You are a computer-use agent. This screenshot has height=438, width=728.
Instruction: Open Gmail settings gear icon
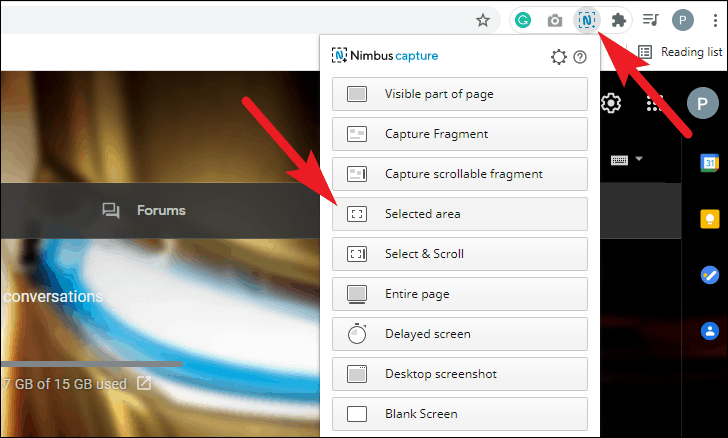point(611,103)
